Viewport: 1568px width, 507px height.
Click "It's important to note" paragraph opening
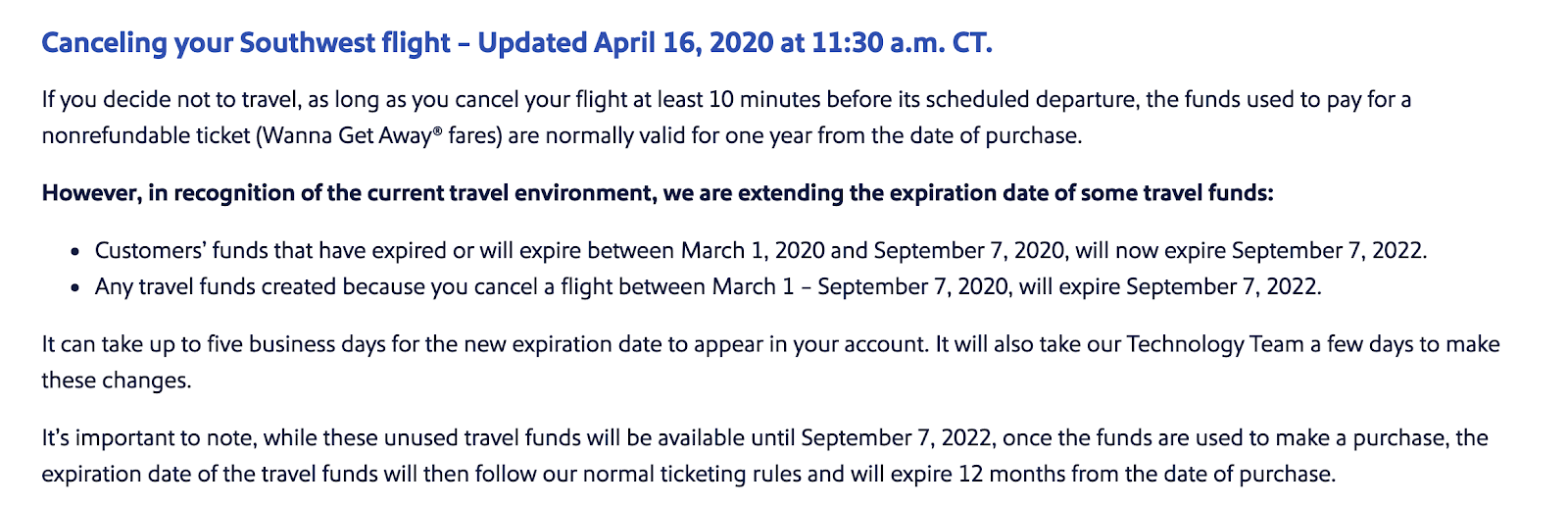click(147, 437)
